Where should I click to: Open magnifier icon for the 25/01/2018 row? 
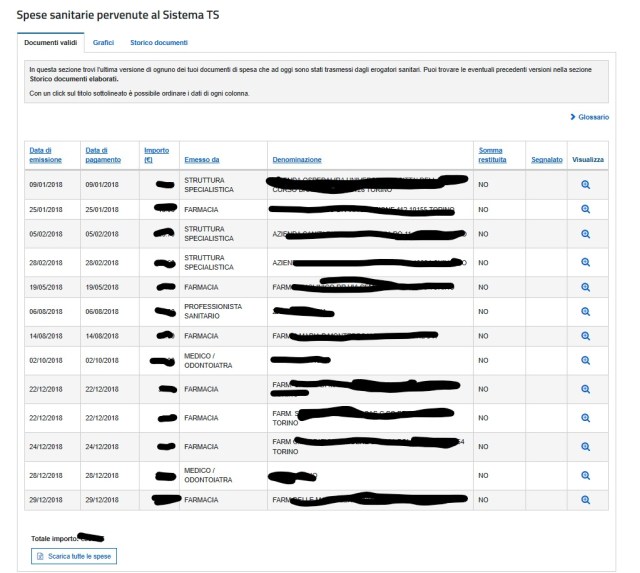click(586, 209)
